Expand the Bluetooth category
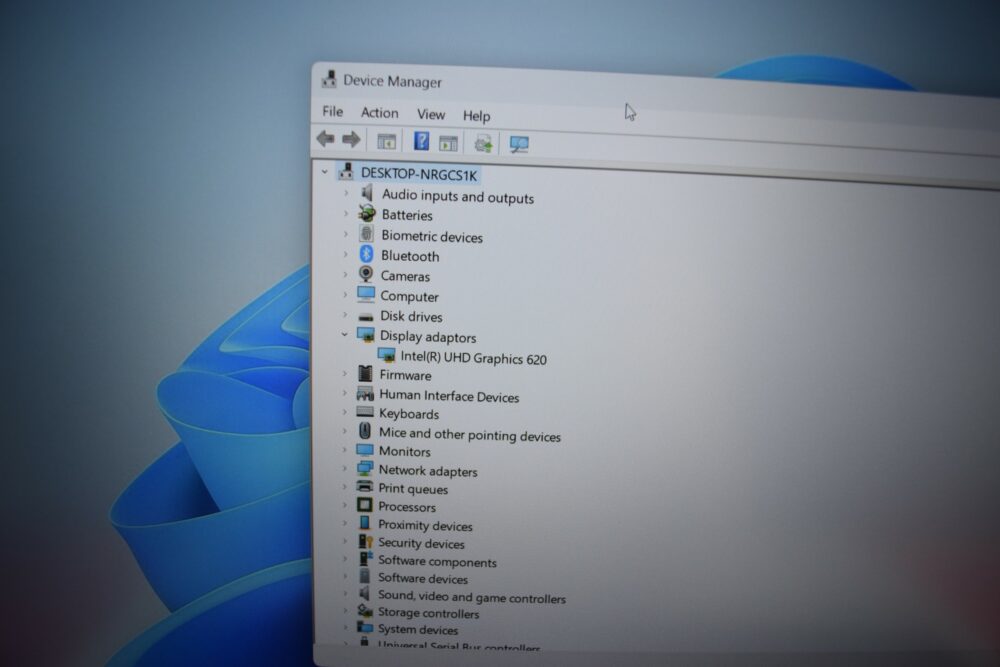This screenshot has height=667, width=1000. [345, 254]
